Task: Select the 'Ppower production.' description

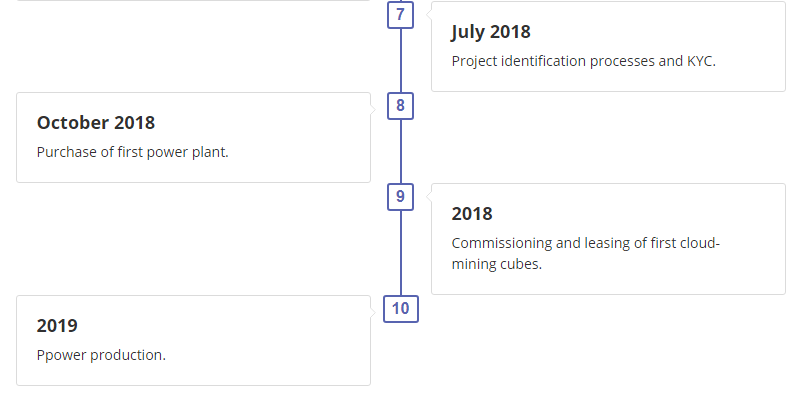Action: 101,355
